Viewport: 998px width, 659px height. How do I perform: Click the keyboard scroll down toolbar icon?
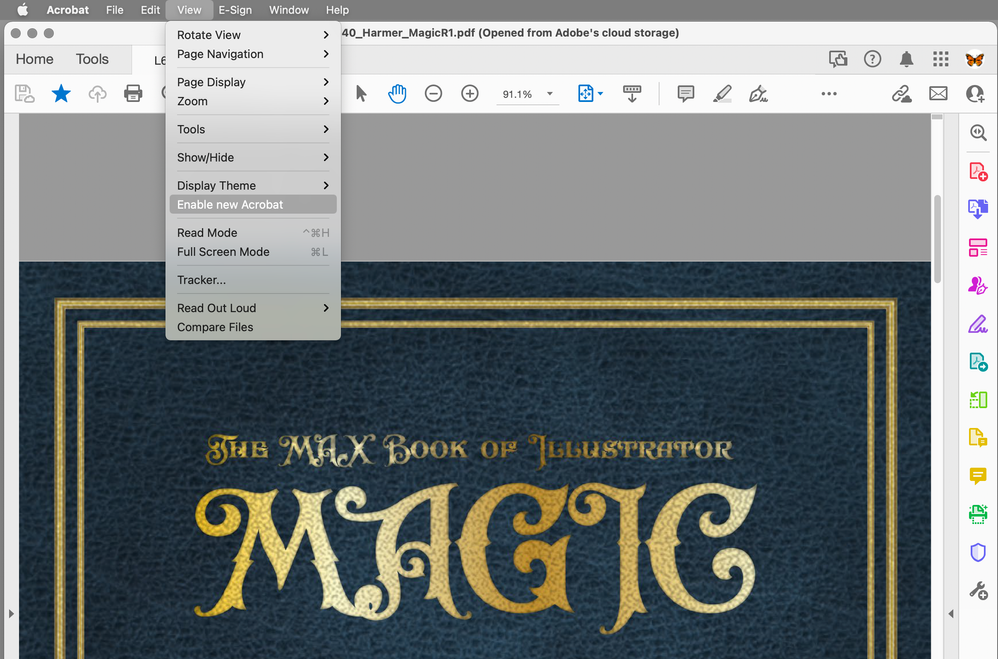click(632, 94)
